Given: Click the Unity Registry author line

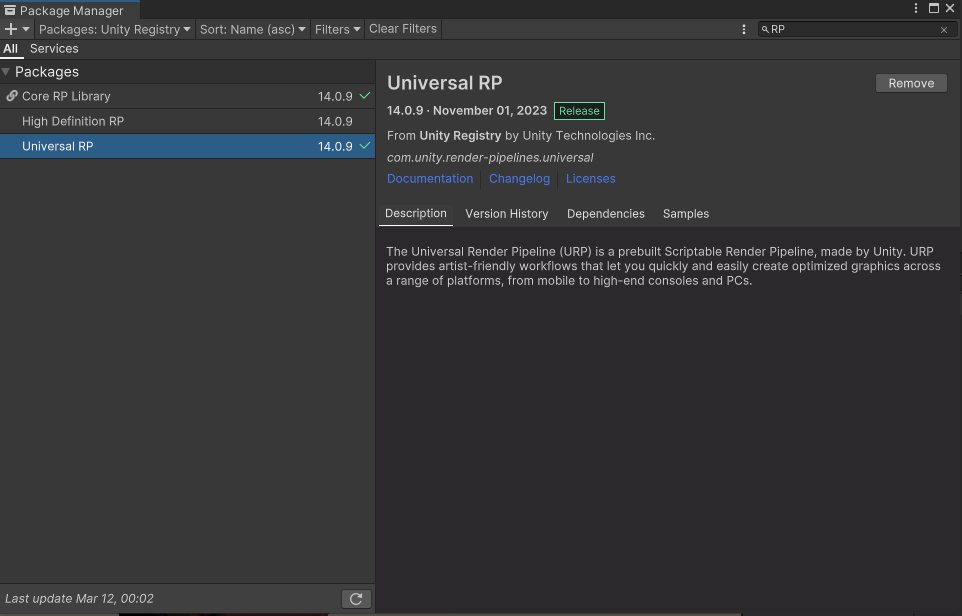Looking at the screenshot, I should pos(520,136).
